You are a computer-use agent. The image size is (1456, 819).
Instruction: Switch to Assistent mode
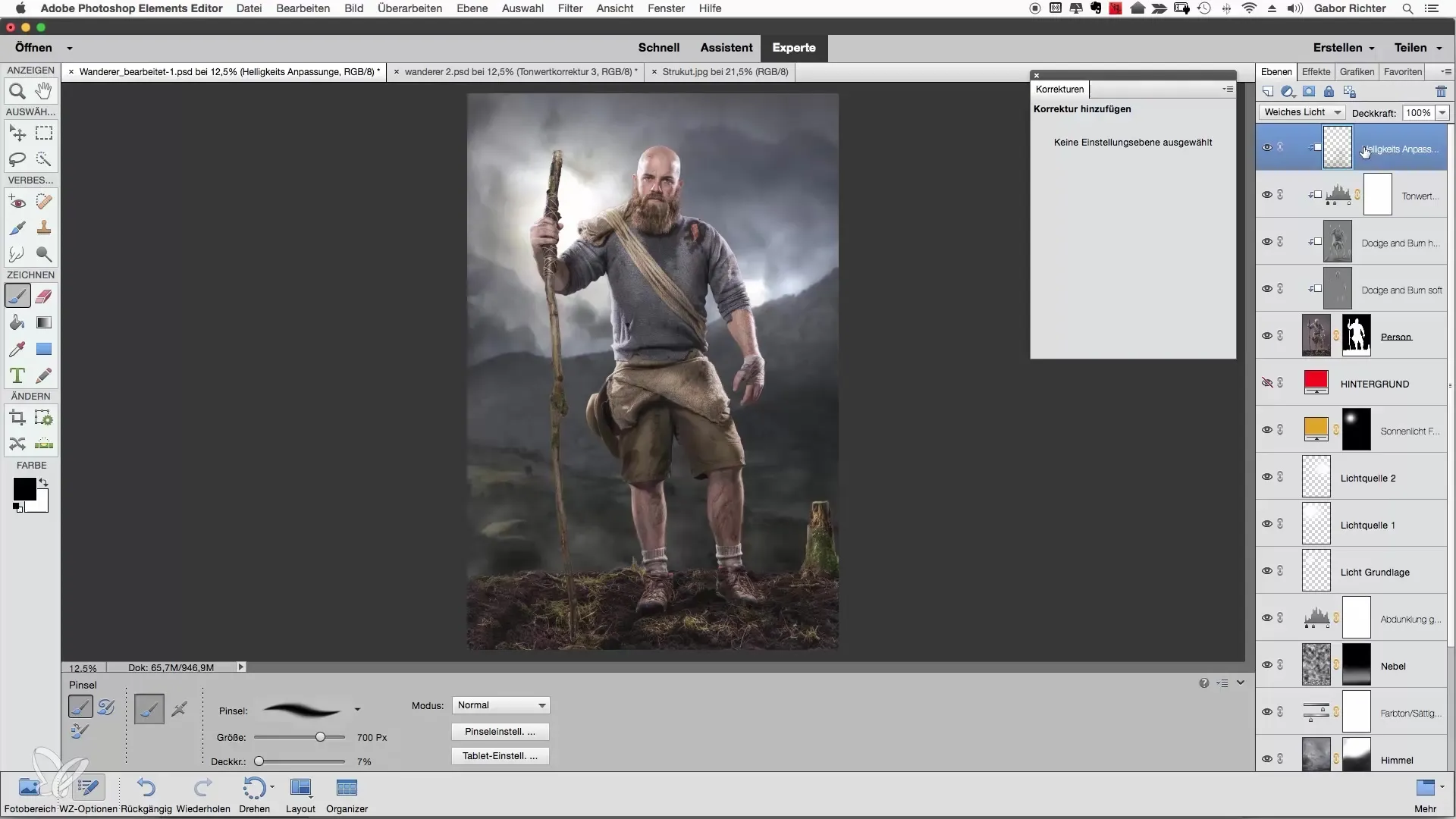click(726, 48)
